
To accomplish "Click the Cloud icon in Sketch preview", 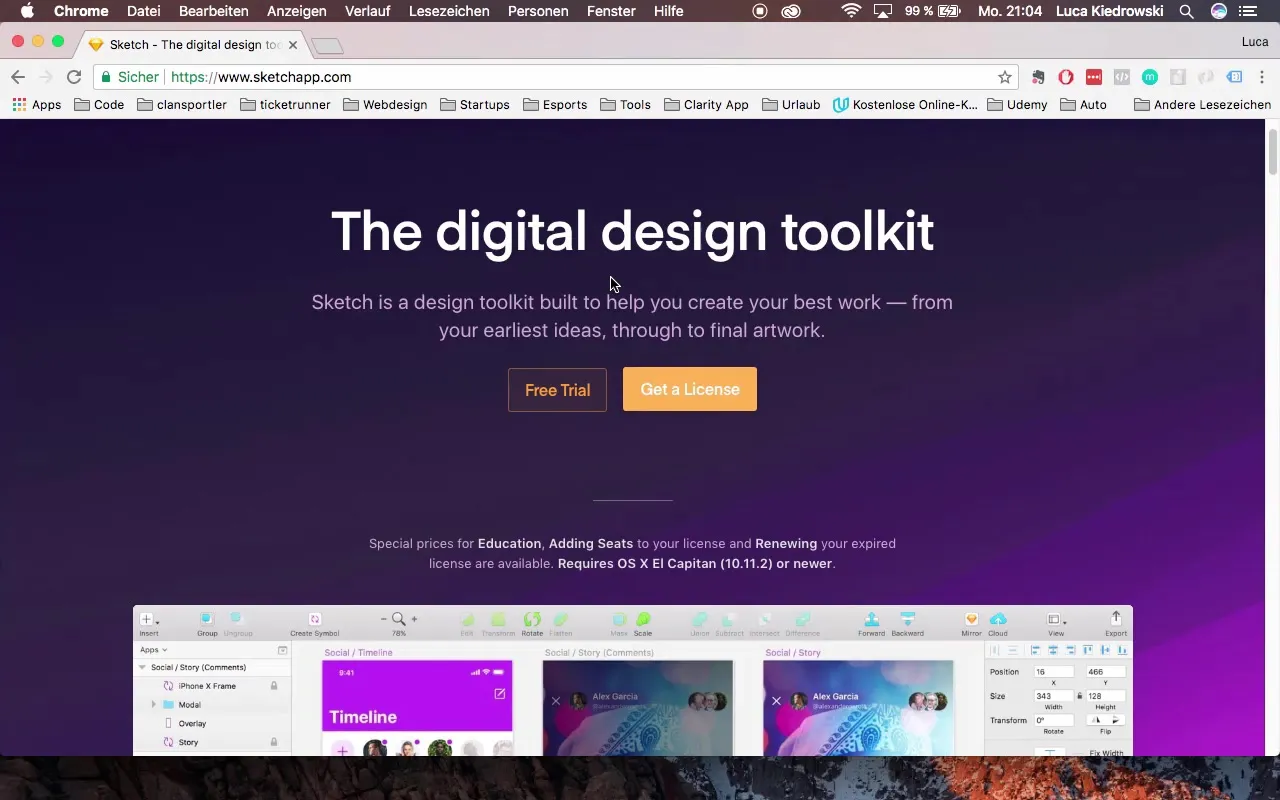I will click(998, 624).
